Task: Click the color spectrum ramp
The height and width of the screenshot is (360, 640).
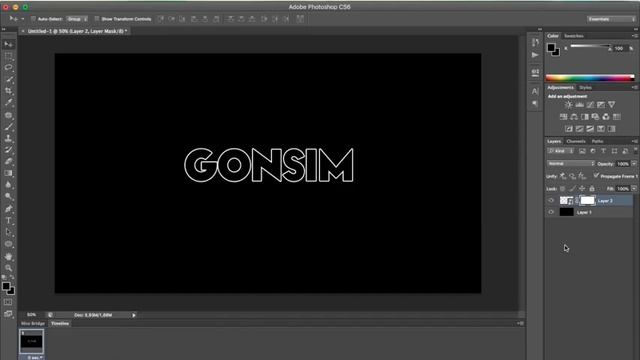Action: pos(590,78)
